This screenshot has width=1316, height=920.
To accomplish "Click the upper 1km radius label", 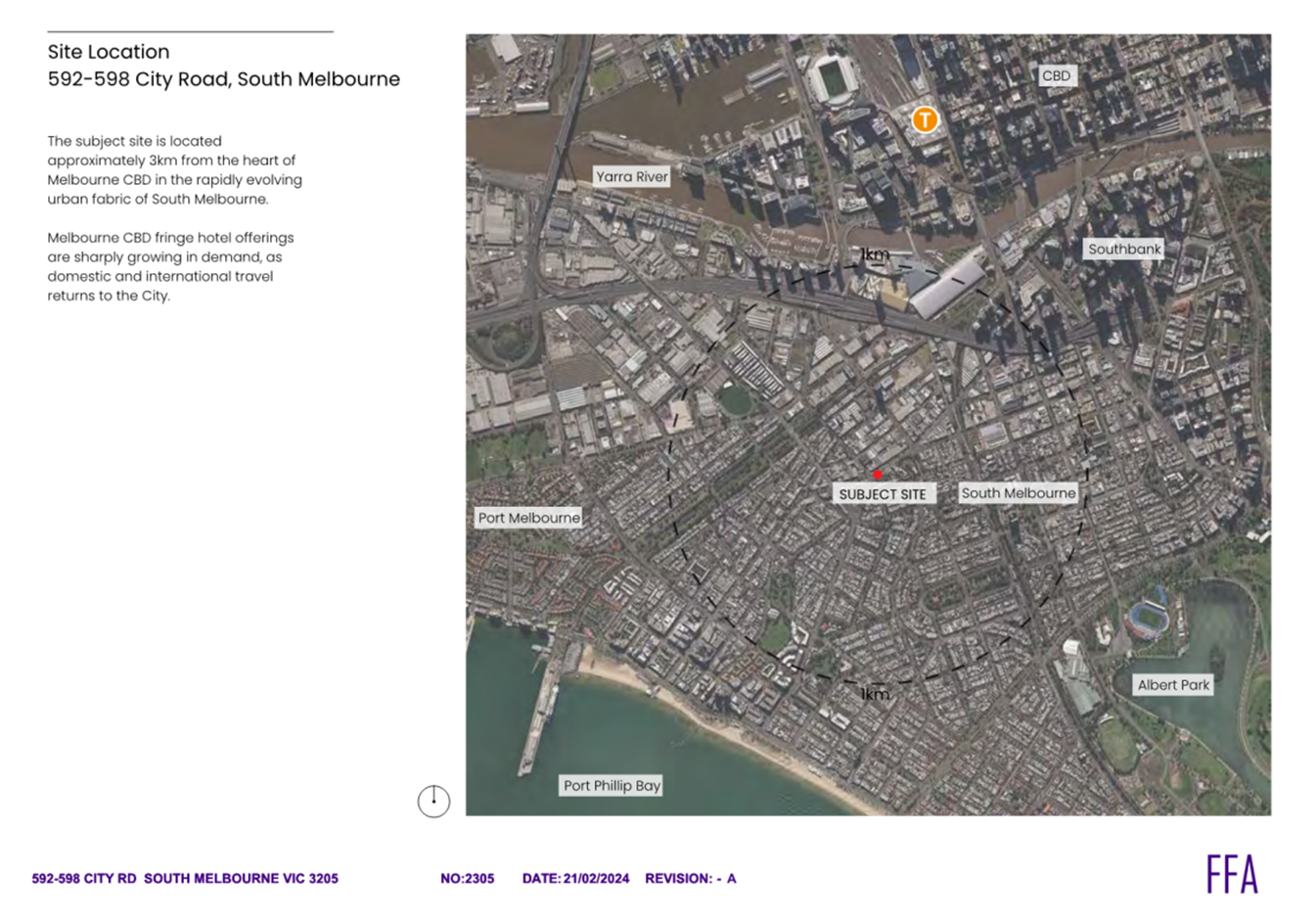I will point(875,254).
